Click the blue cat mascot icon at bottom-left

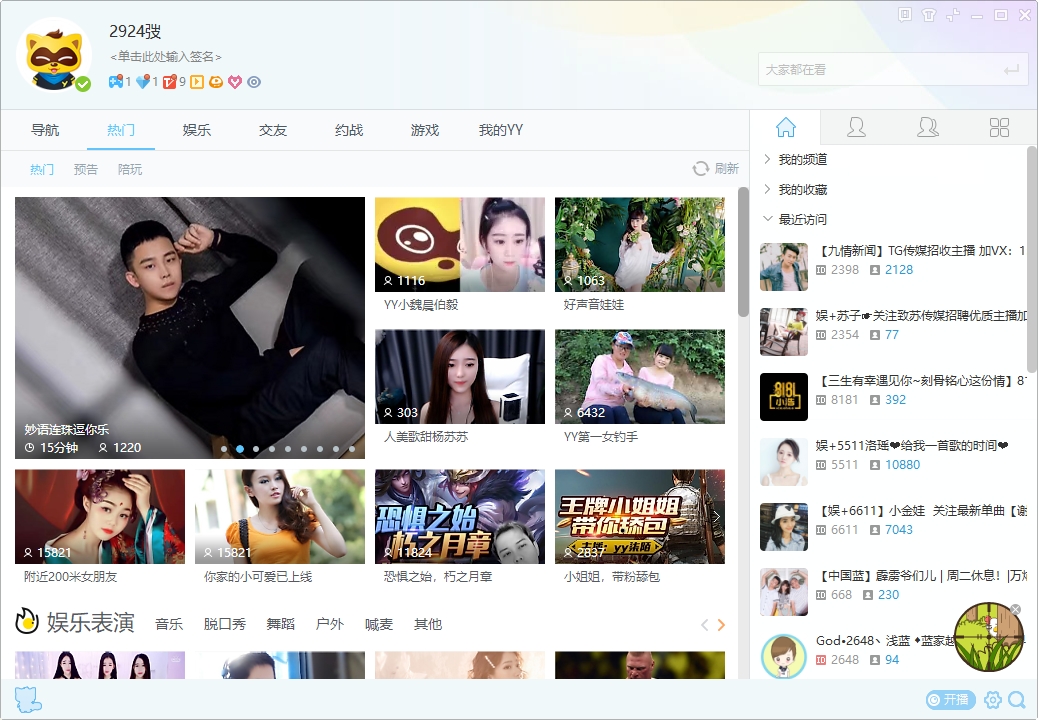coord(28,699)
